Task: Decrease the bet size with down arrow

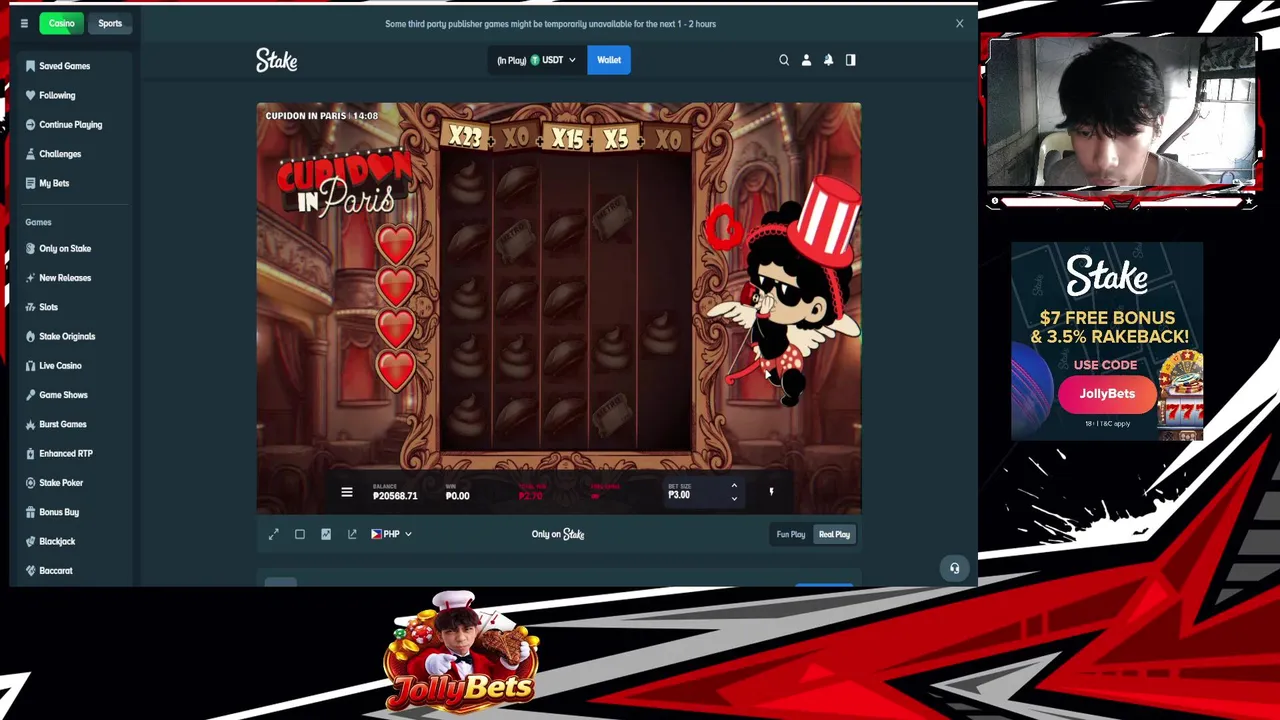Action: click(734, 499)
